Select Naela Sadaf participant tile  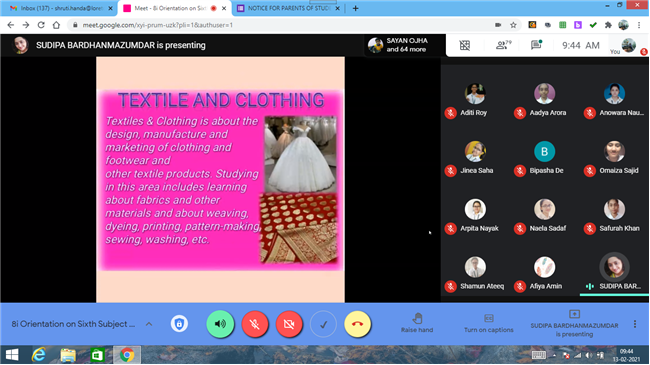(x=544, y=216)
